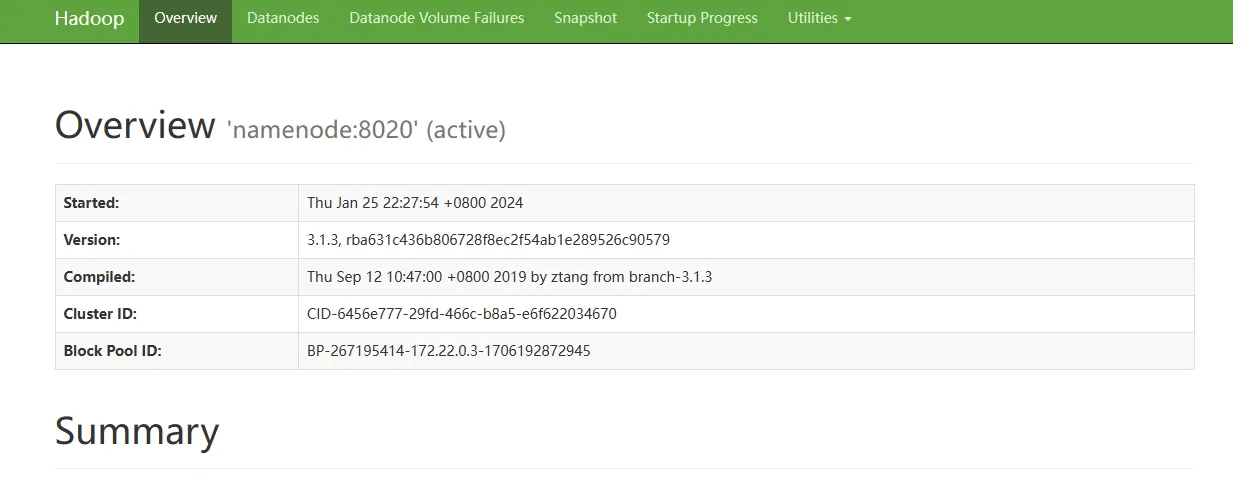The height and width of the screenshot is (481, 1233).
Task: Click the Overview page heading
Action: [135, 126]
